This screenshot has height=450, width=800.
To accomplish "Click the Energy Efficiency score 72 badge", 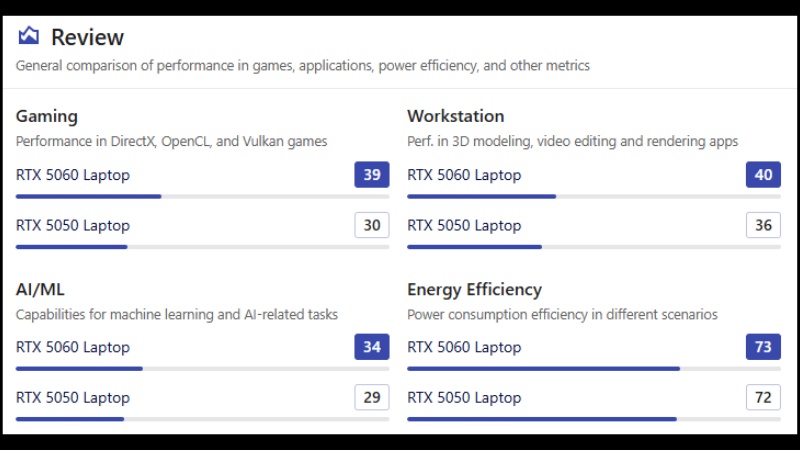I will [x=763, y=397].
